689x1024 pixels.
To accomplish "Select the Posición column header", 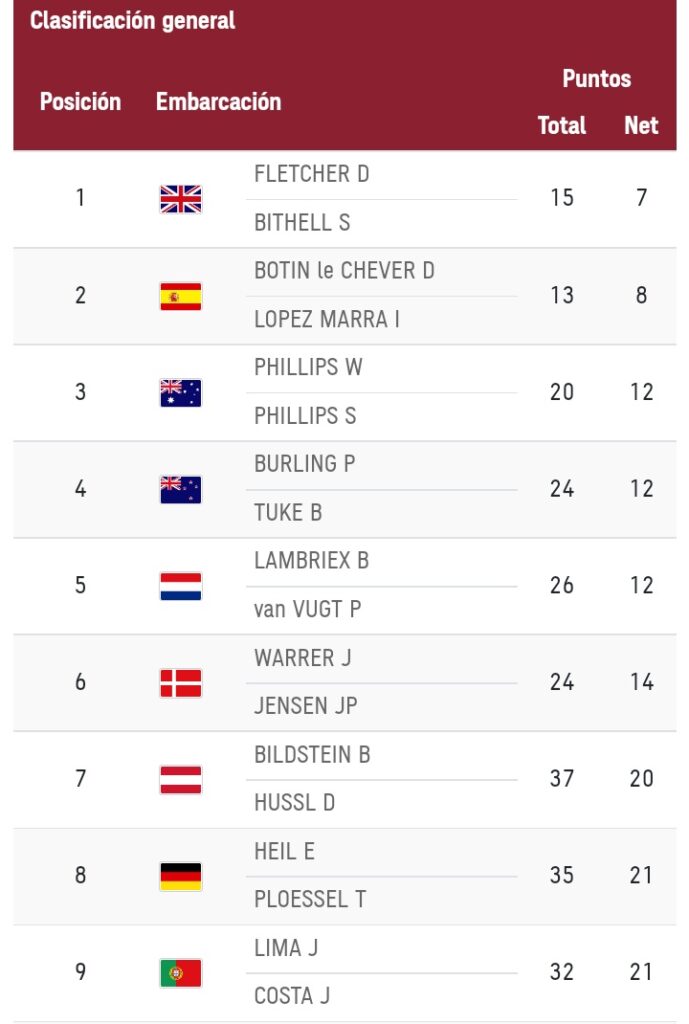I will (x=80, y=102).
